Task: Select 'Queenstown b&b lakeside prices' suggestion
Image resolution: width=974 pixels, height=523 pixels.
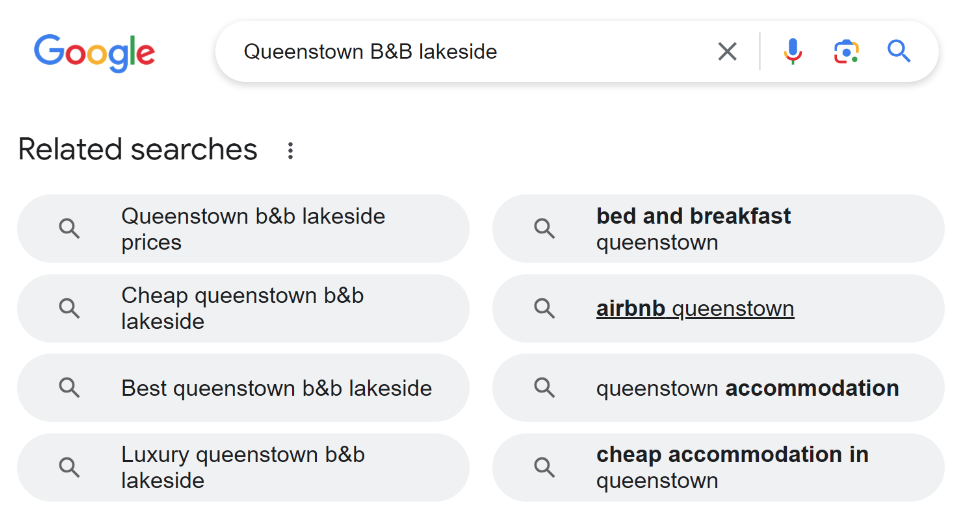Action: point(243,229)
